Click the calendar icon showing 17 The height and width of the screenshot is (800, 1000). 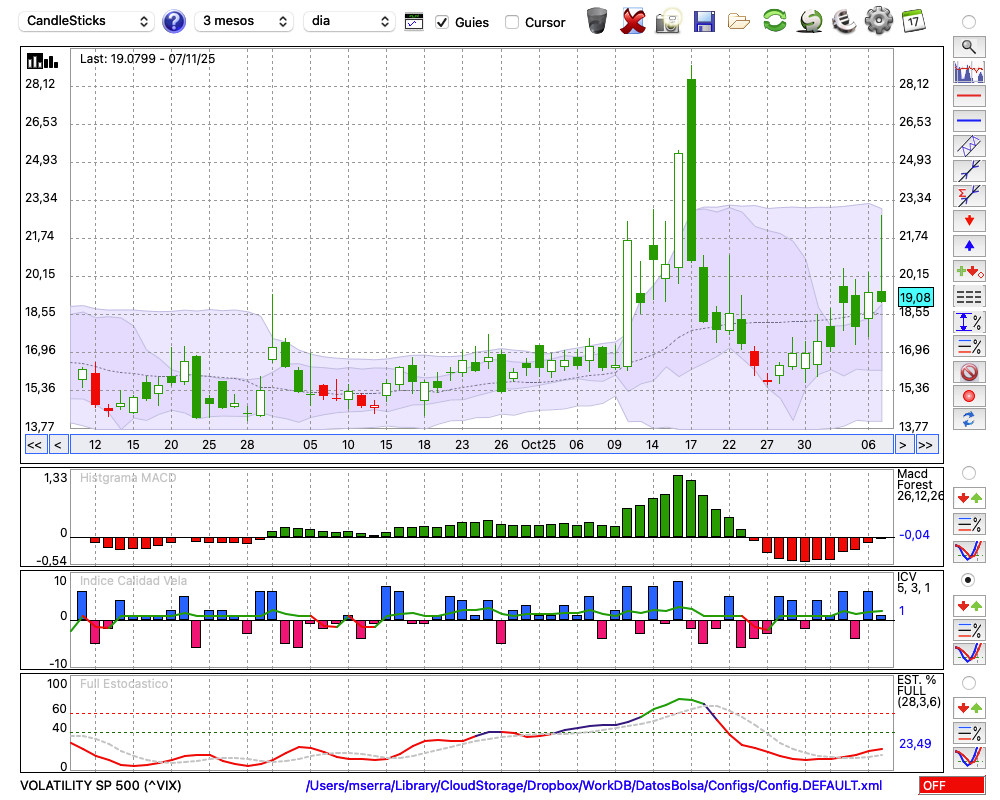pos(913,21)
